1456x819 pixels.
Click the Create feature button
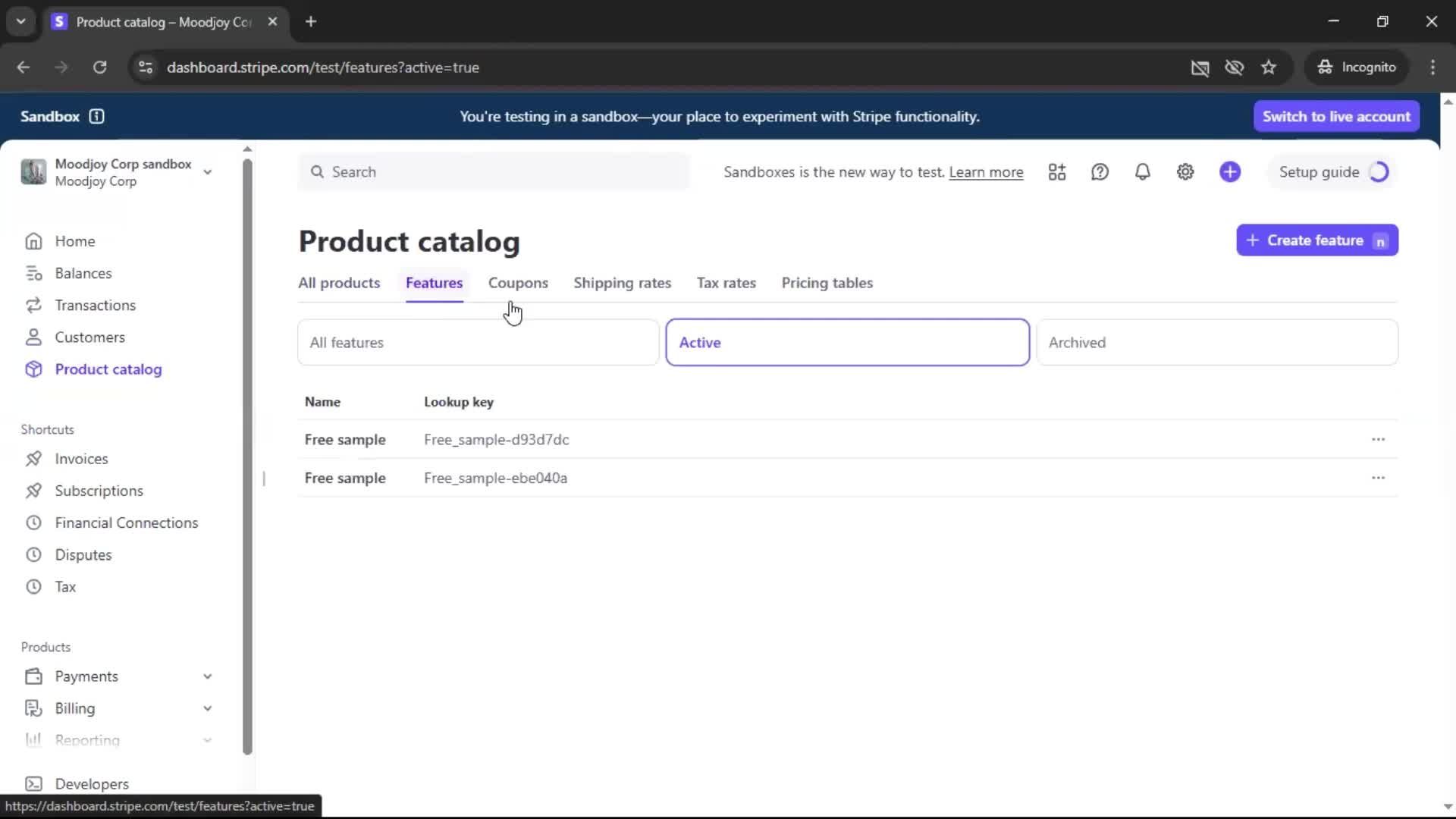point(1316,240)
